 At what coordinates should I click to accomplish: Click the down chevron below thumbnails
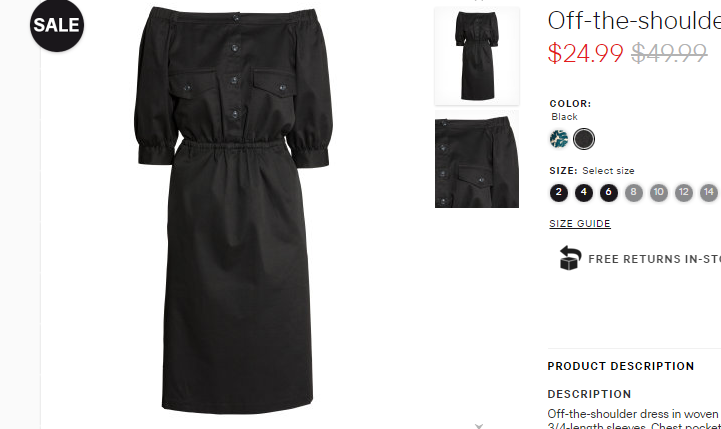tap(479, 426)
